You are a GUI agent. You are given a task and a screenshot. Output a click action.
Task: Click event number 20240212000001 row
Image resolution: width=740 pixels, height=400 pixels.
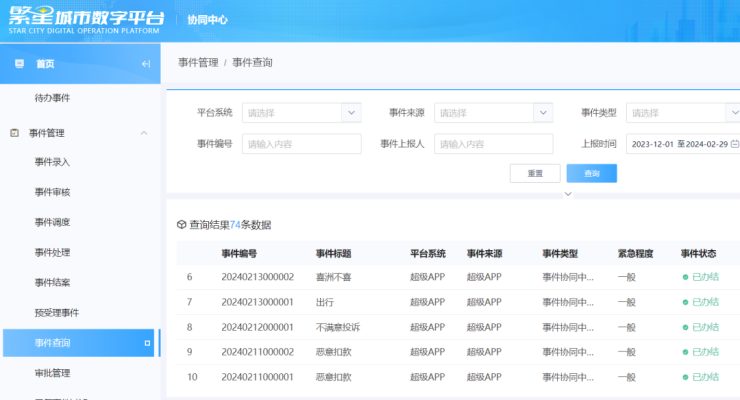[x=257, y=327]
